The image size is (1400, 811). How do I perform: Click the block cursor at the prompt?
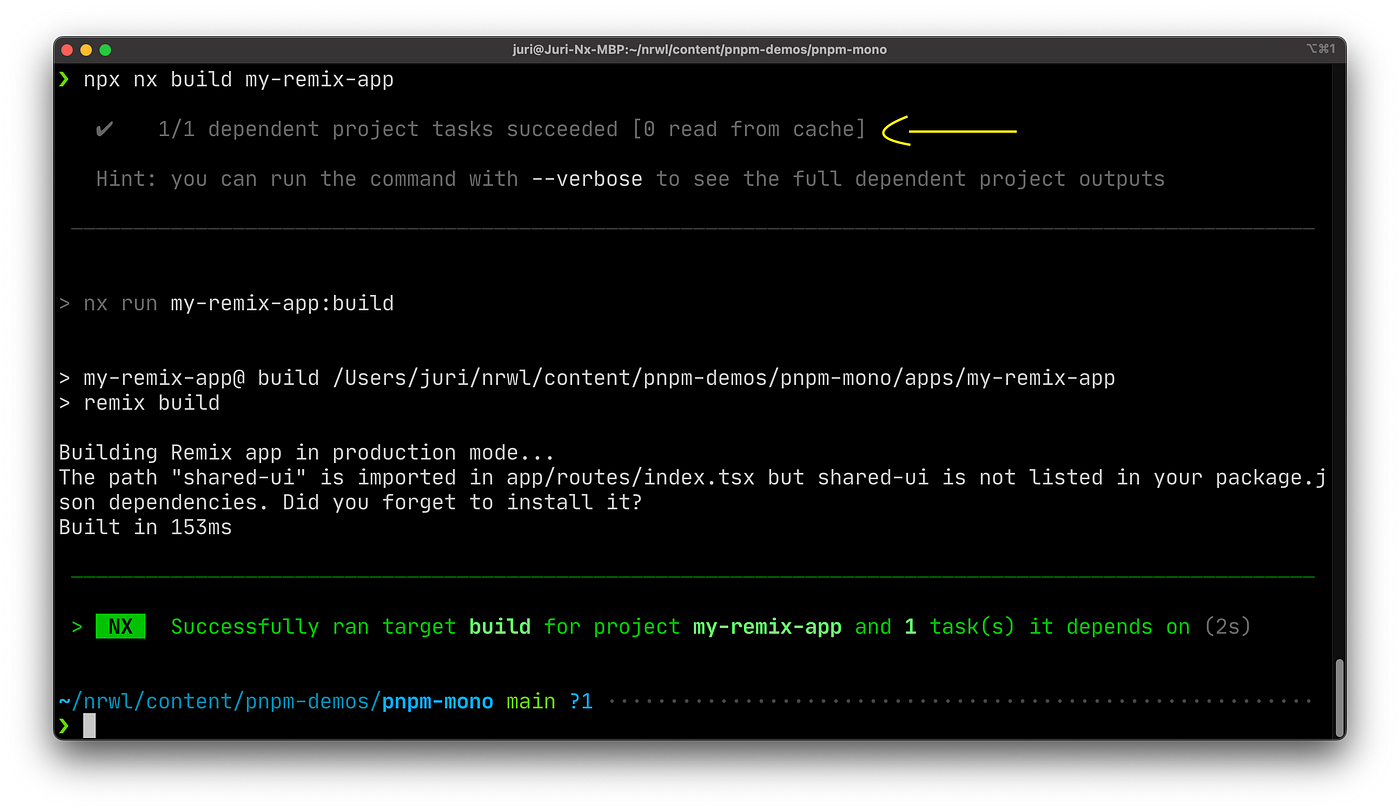tap(89, 725)
